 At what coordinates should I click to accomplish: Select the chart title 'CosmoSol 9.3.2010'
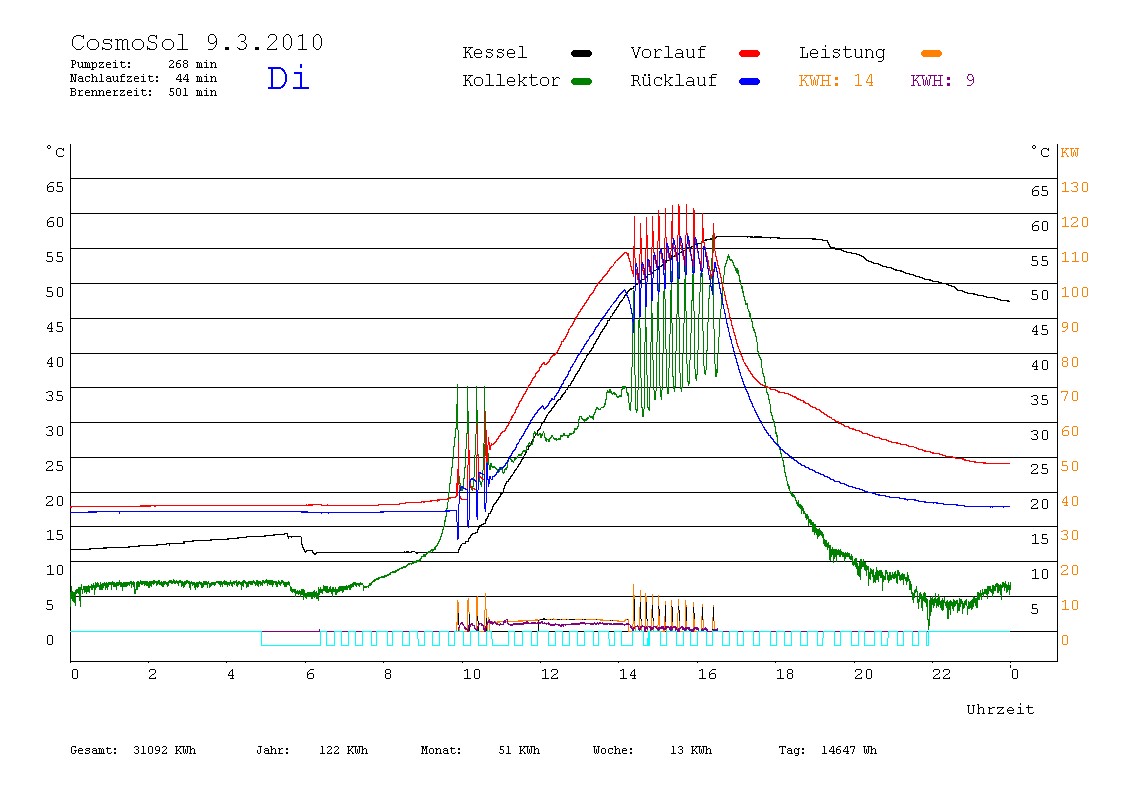[x=197, y=42]
